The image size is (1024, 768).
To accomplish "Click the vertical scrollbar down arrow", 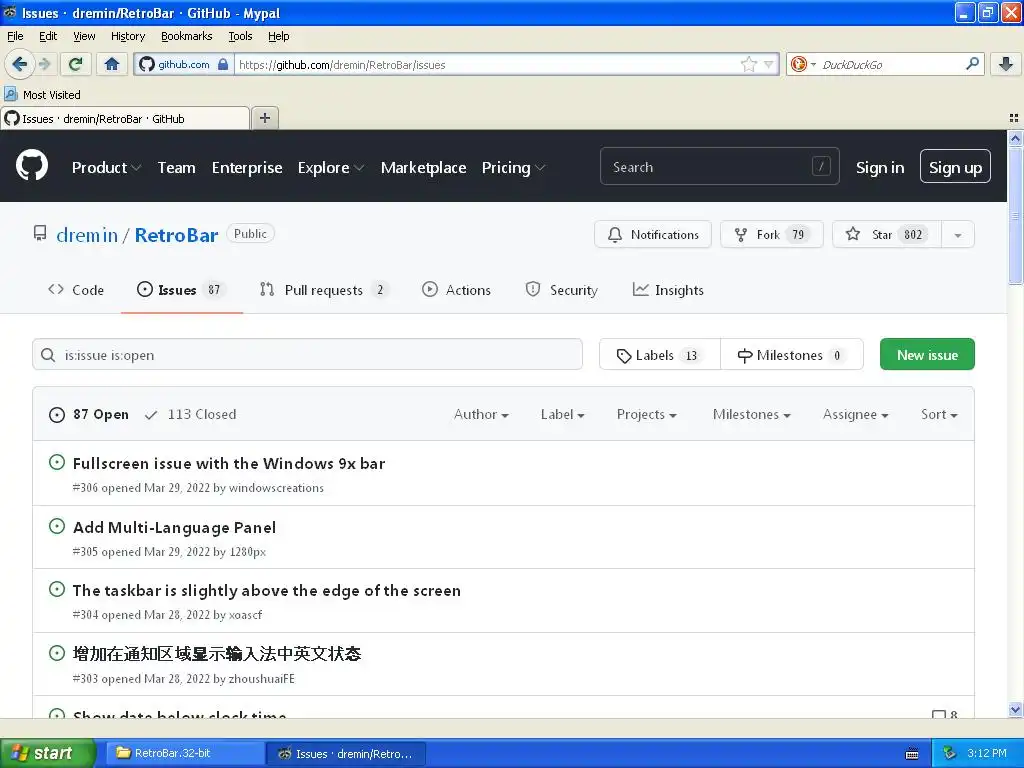I will (x=1015, y=709).
